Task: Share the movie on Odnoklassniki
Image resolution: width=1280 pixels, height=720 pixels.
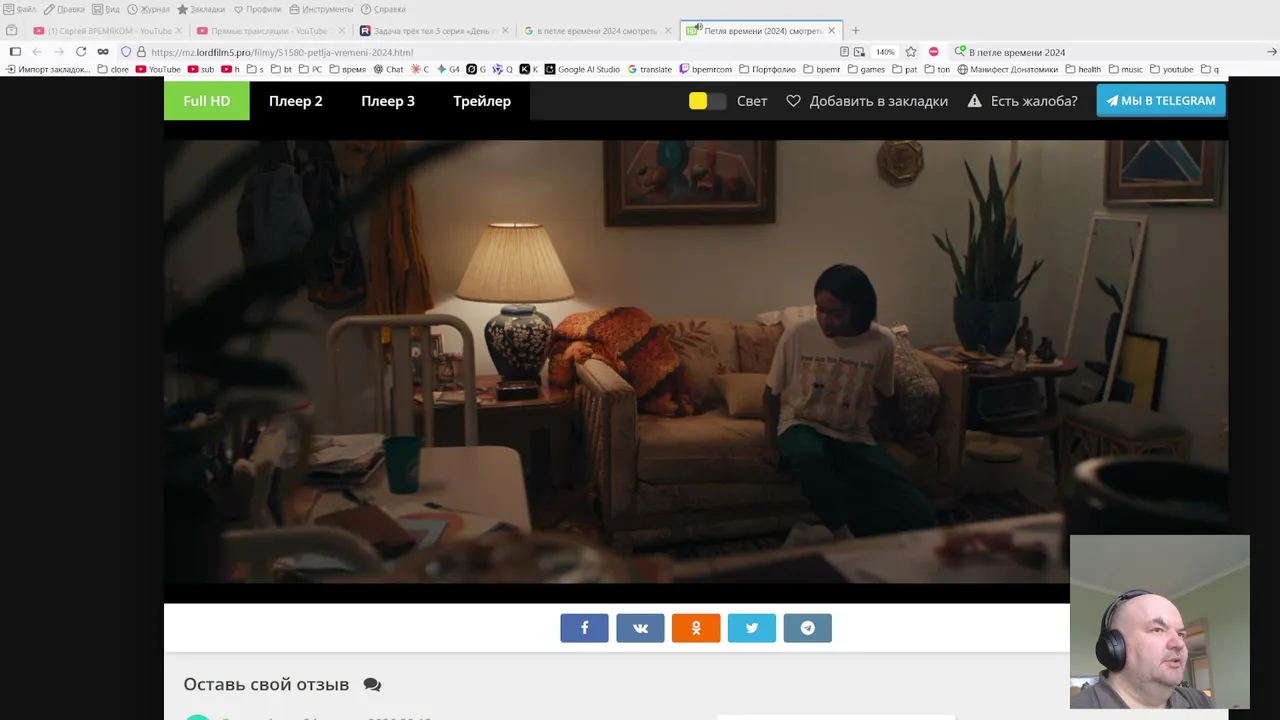Action: (696, 628)
